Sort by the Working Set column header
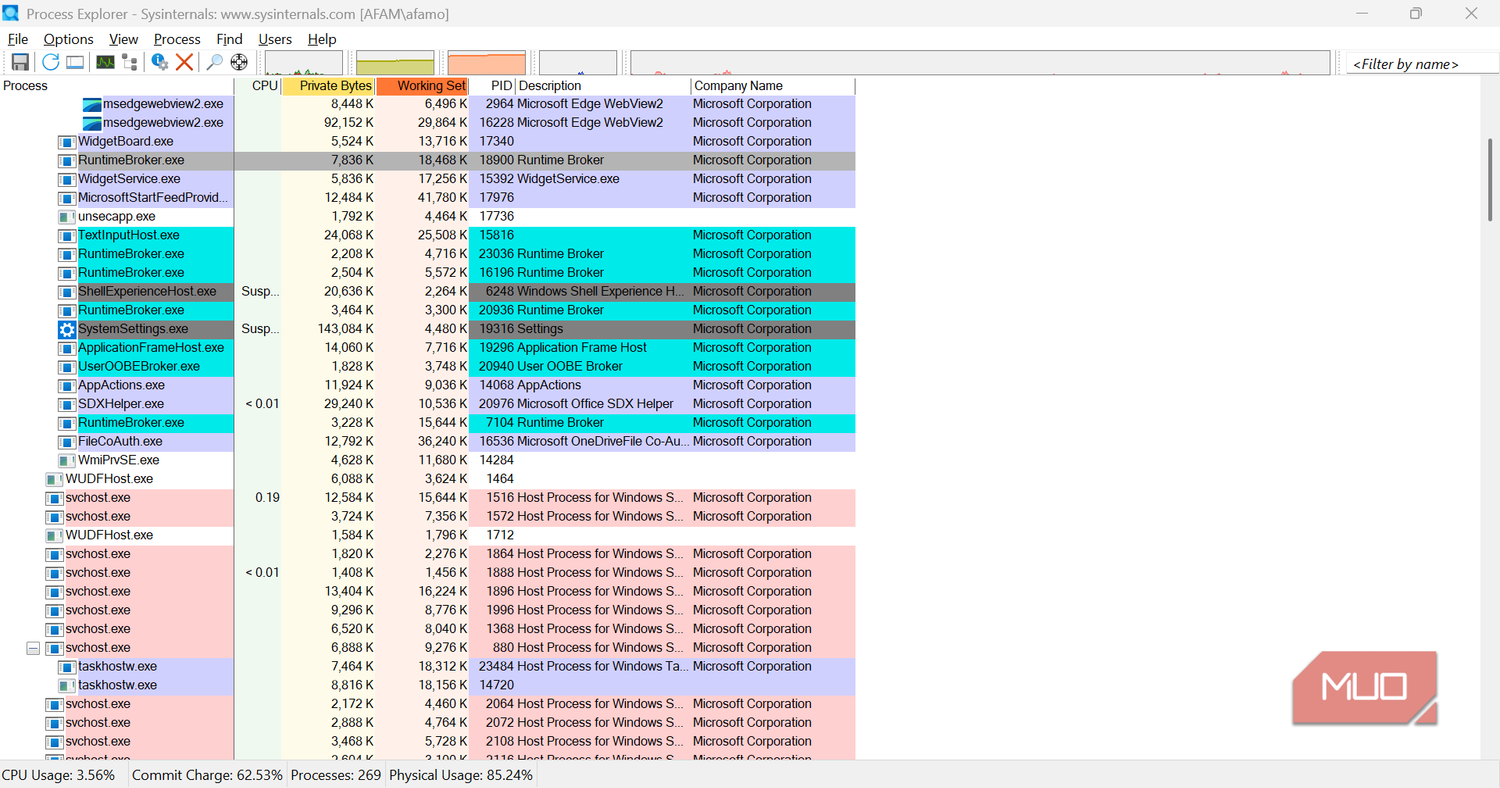The image size is (1500, 788). pos(422,86)
